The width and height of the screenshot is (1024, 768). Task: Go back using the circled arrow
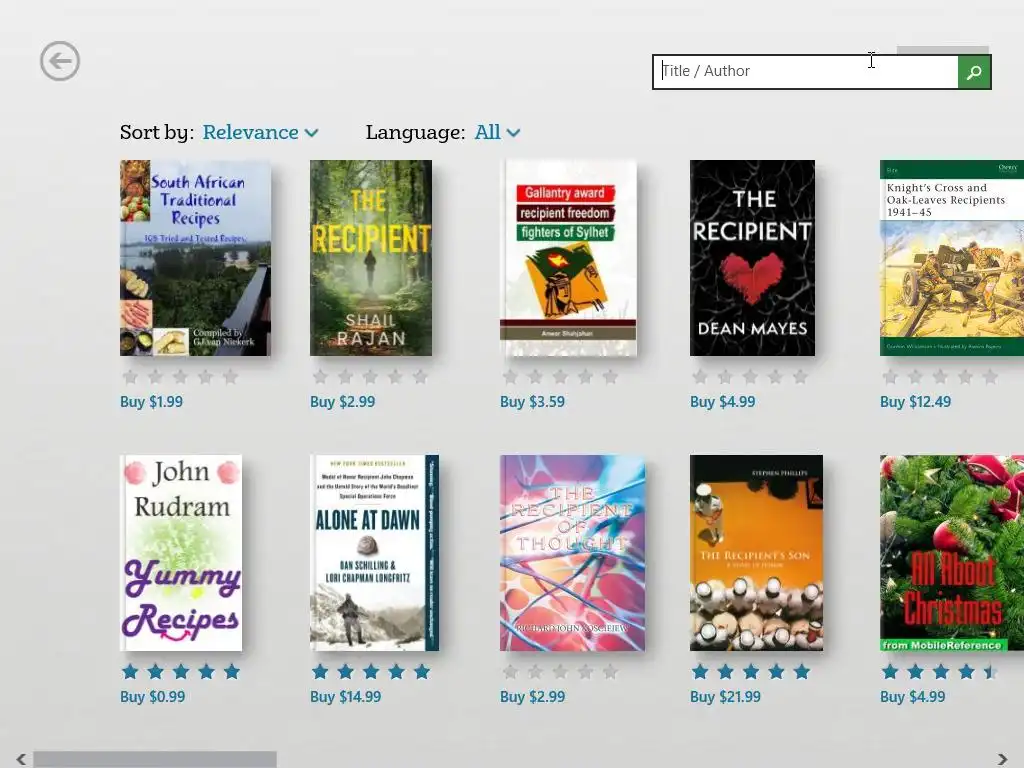[x=59, y=61]
